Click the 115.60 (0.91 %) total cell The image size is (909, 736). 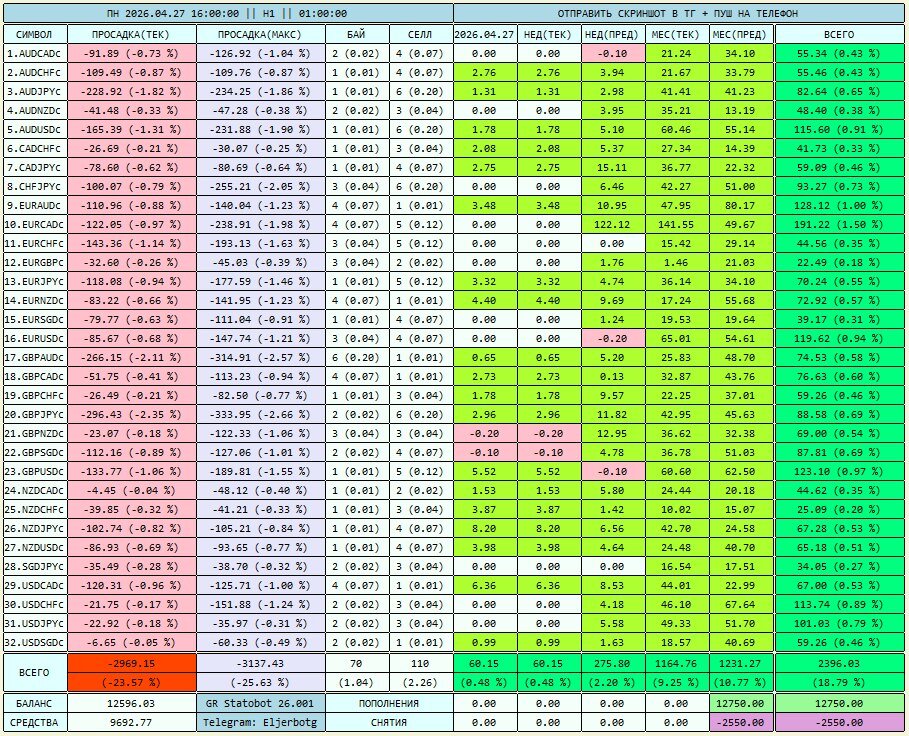pyautogui.click(x=839, y=129)
